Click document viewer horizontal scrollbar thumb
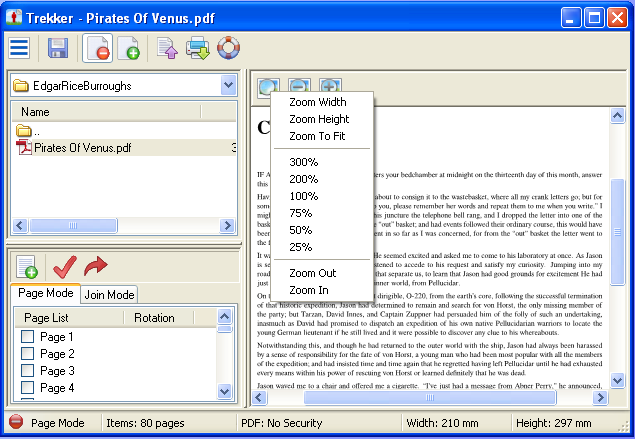The height and width of the screenshot is (439, 635). [x=430, y=398]
